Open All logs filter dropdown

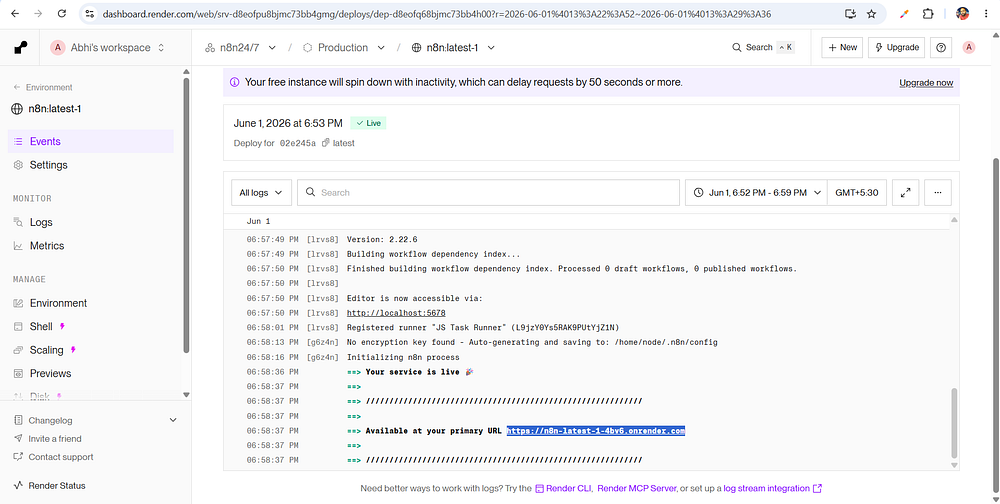261,192
